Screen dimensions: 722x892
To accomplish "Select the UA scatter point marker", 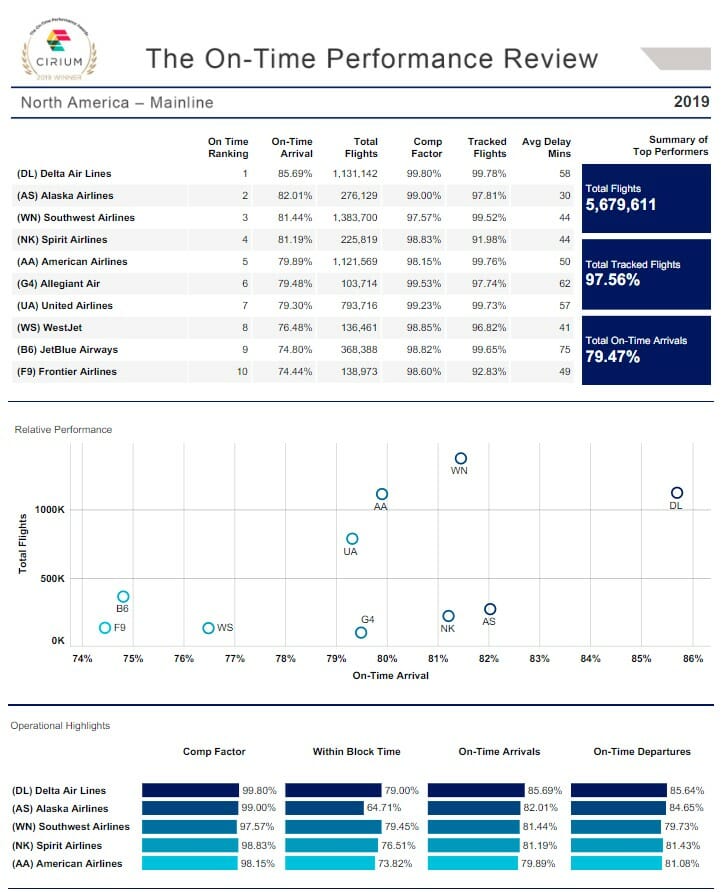I will [x=352, y=539].
